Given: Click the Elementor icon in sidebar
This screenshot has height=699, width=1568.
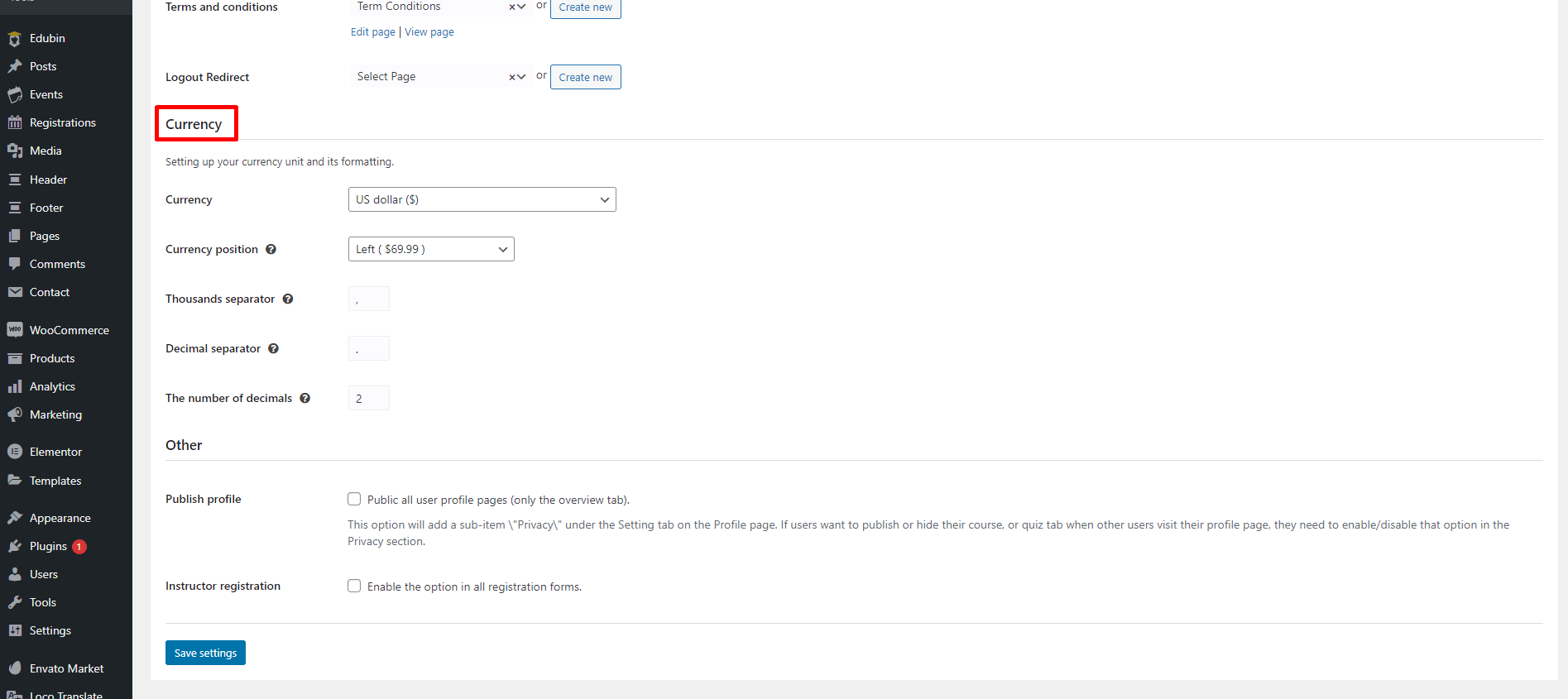Looking at the screenshot, I should click(15, 452).
